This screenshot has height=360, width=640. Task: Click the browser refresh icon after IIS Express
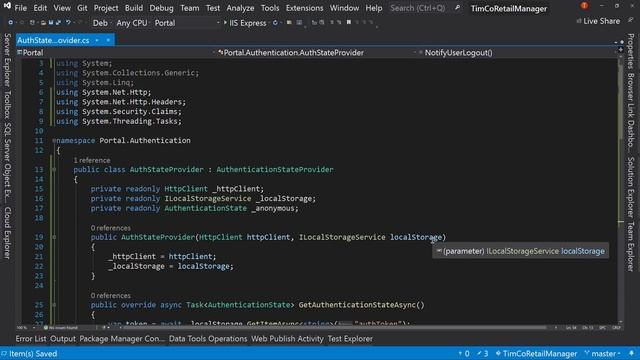pos(276,23)
